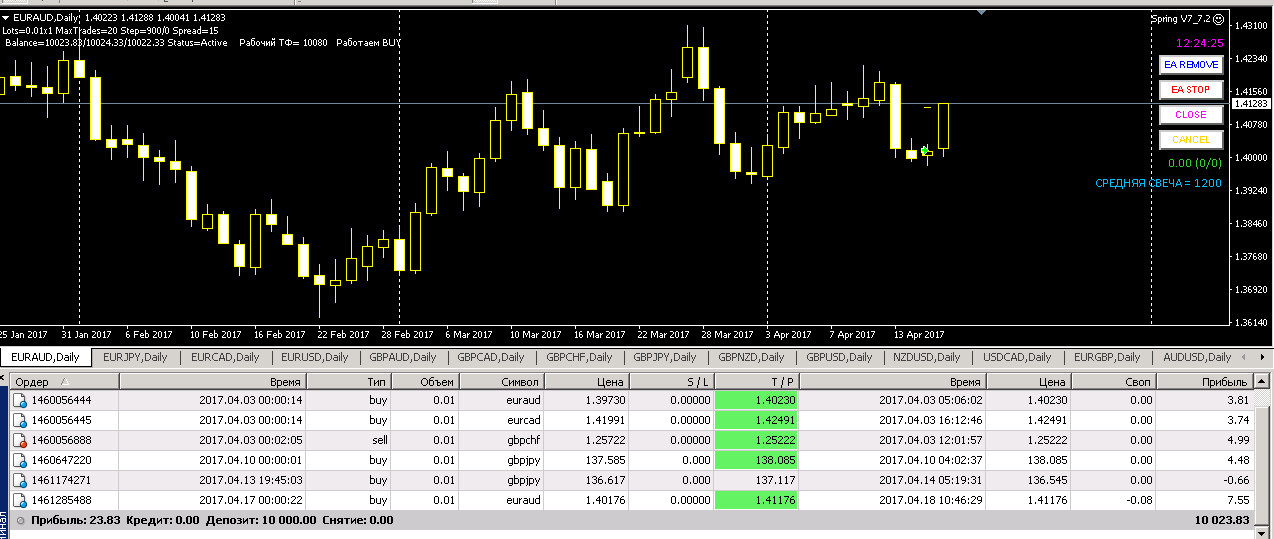Click the green T/P cell 1.40230
Screen dimensions: 1274x539
(757, 400)
